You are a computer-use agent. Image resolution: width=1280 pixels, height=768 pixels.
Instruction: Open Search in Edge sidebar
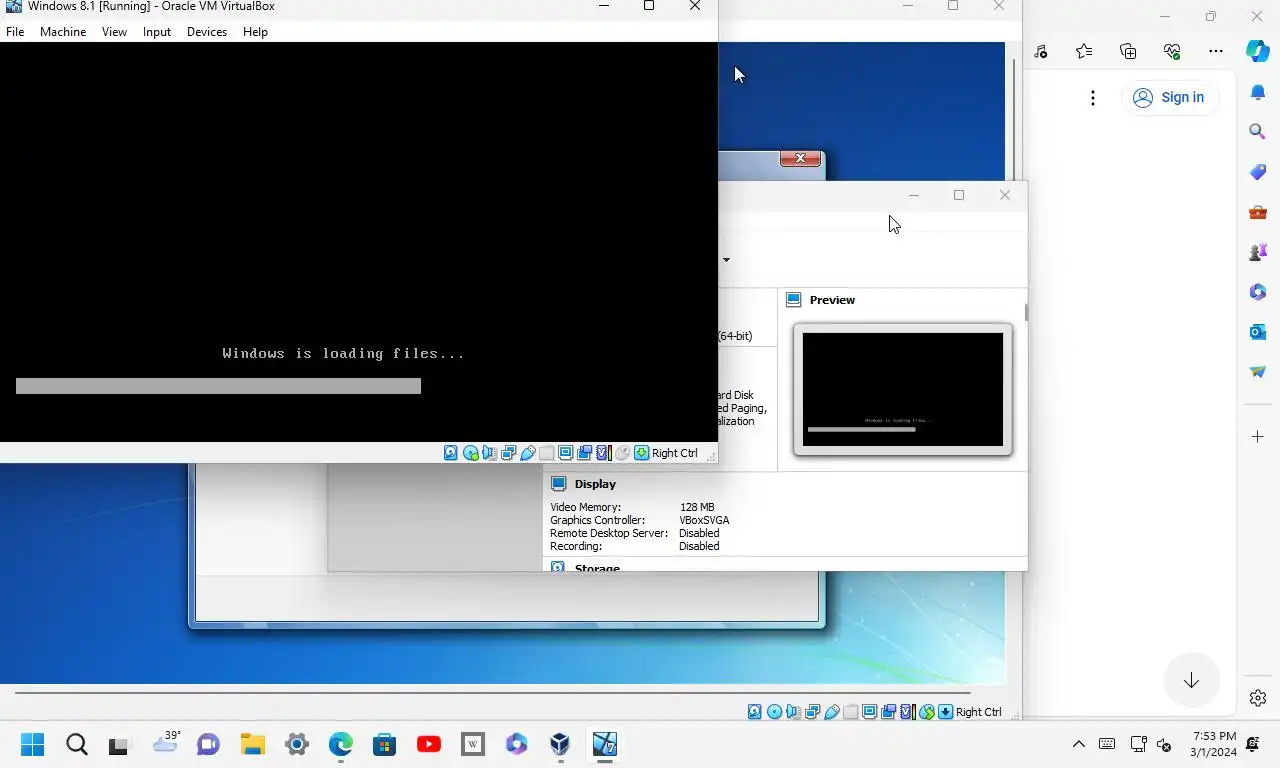click(x=1258, y=131)
